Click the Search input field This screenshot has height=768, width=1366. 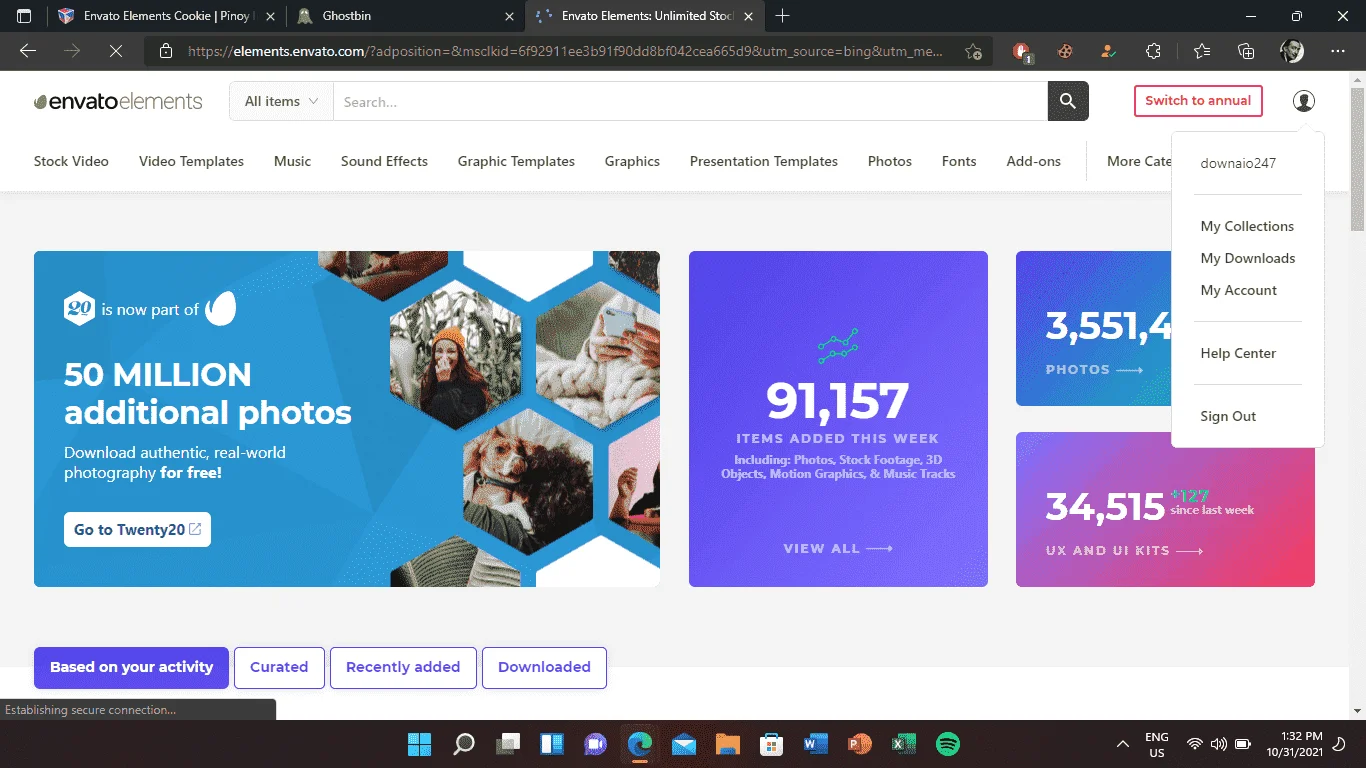point(690,101)
